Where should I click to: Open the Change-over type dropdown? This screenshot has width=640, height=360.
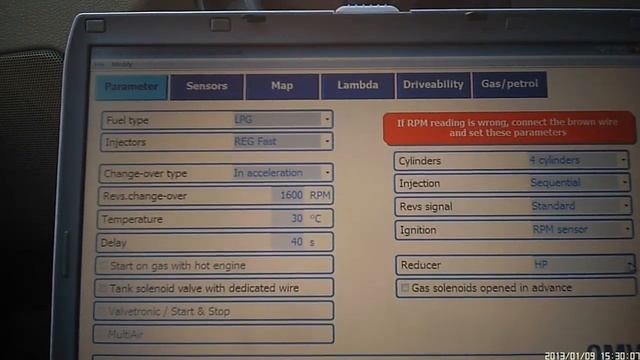[x=327, y=173]
